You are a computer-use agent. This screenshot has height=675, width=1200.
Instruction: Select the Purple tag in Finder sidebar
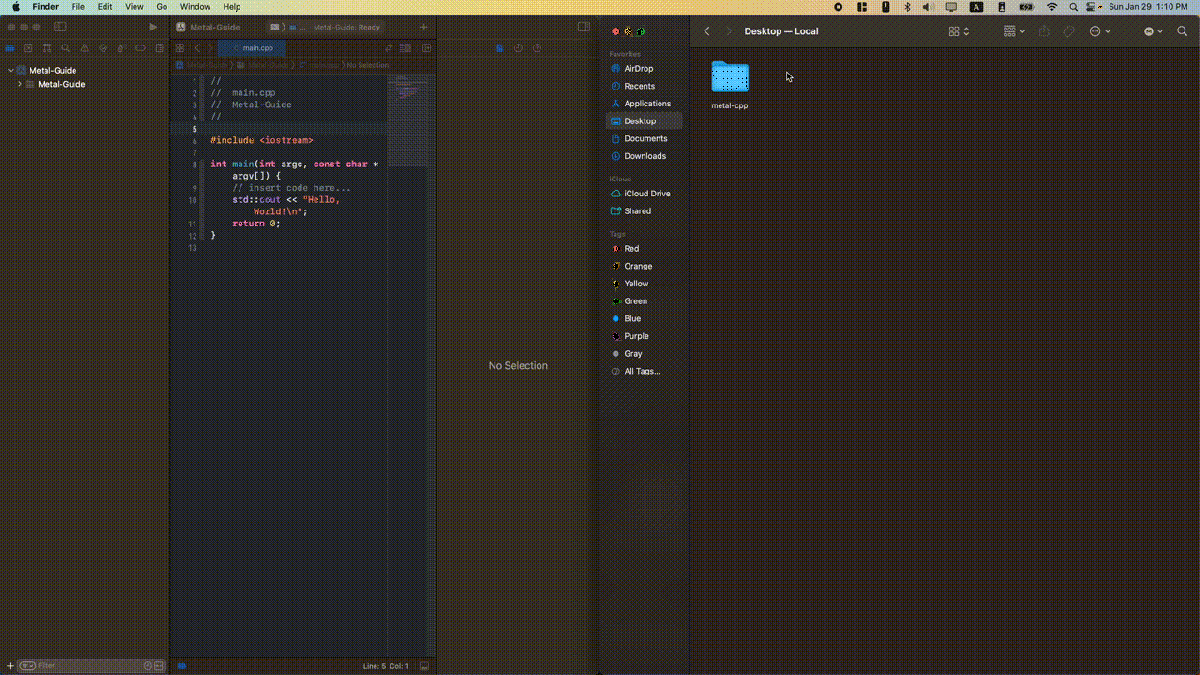tap(636, 336)
